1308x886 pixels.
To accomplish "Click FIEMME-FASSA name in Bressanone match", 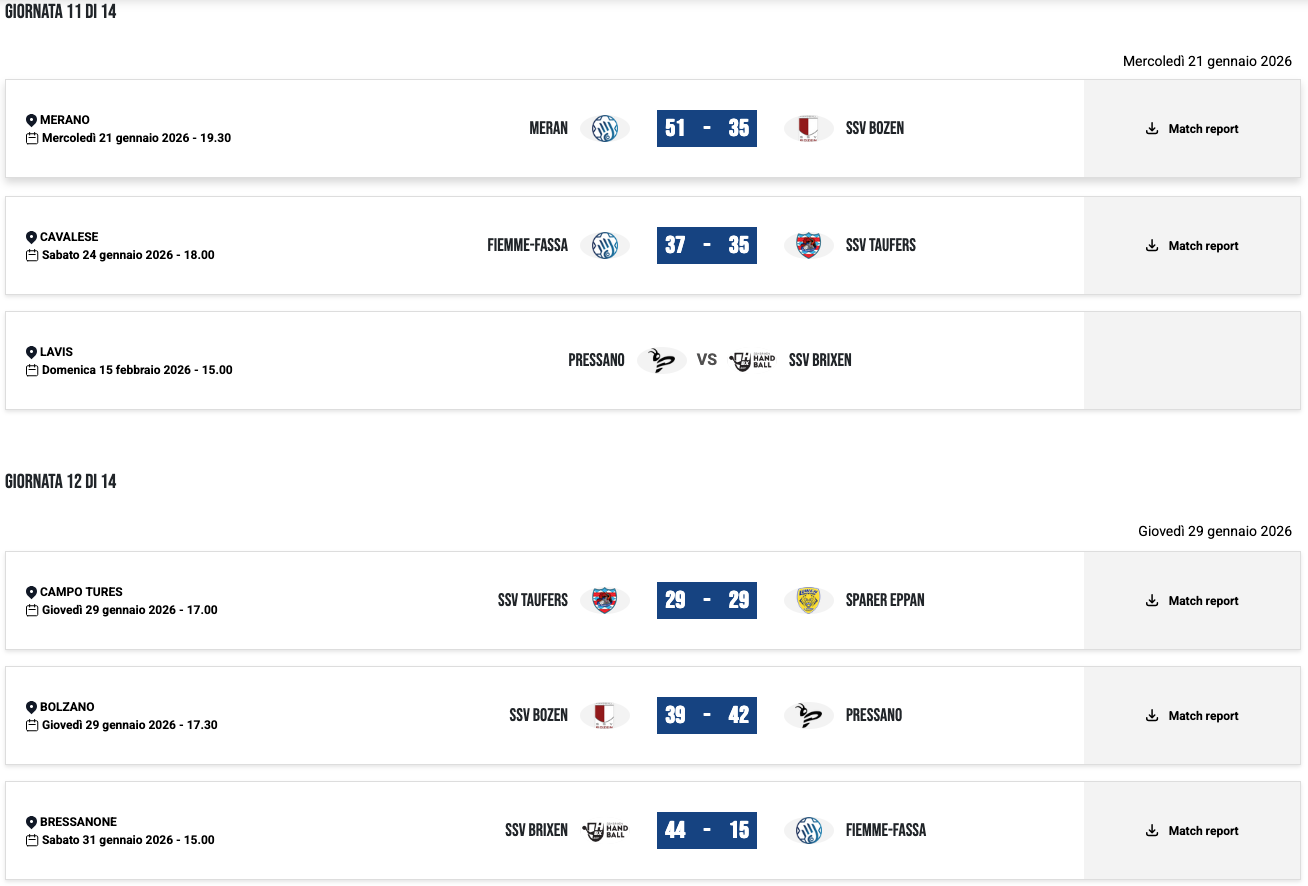I will point(885,830).
